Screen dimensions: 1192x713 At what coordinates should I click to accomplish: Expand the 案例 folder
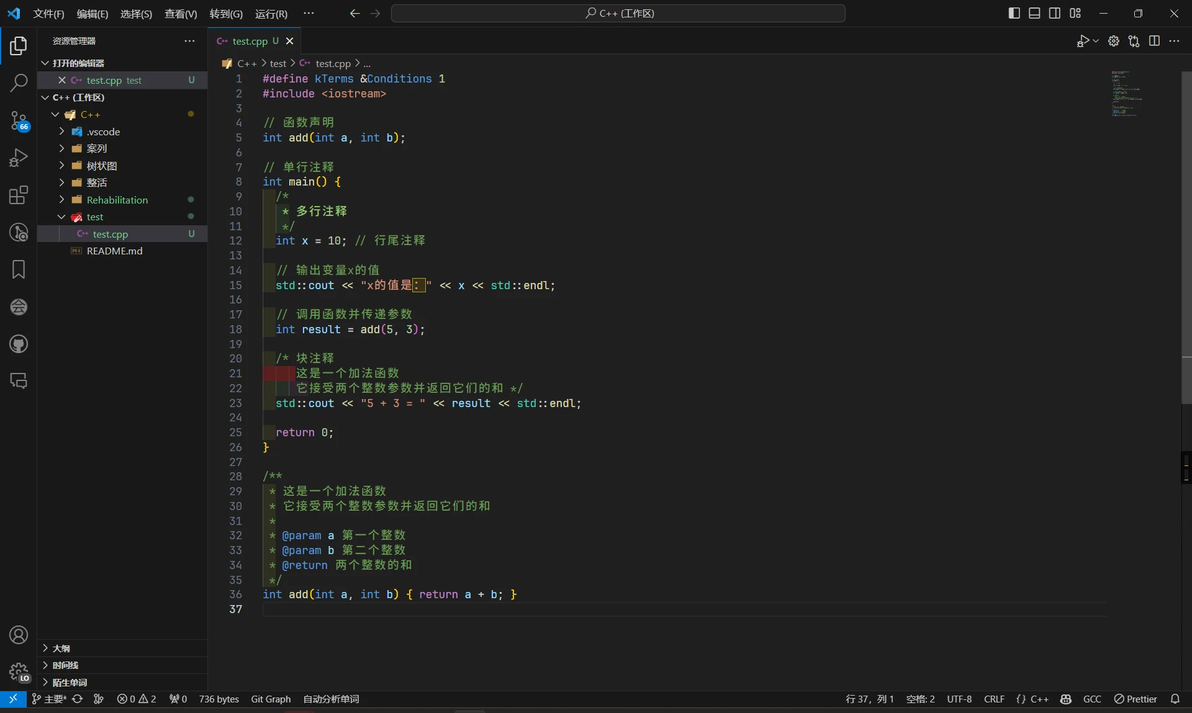click(122, 148)
